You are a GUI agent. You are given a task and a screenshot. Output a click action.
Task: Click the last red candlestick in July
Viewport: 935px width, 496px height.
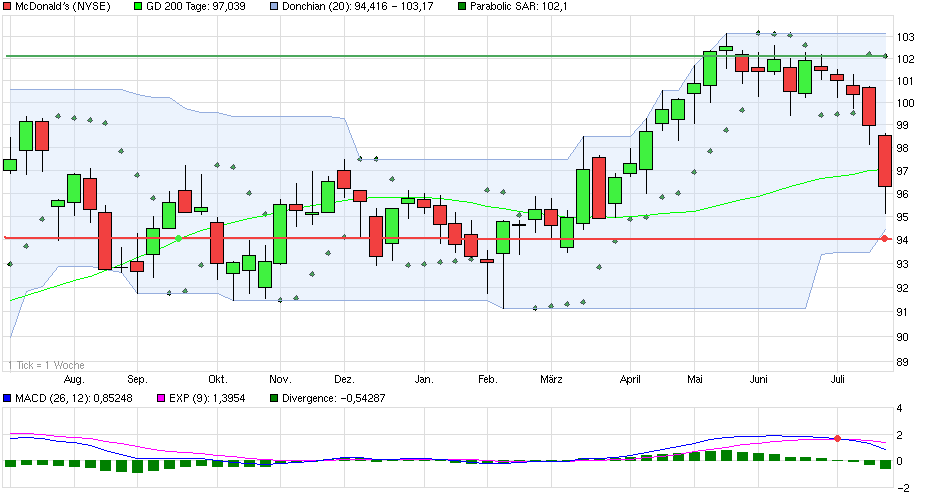point(885,161)
